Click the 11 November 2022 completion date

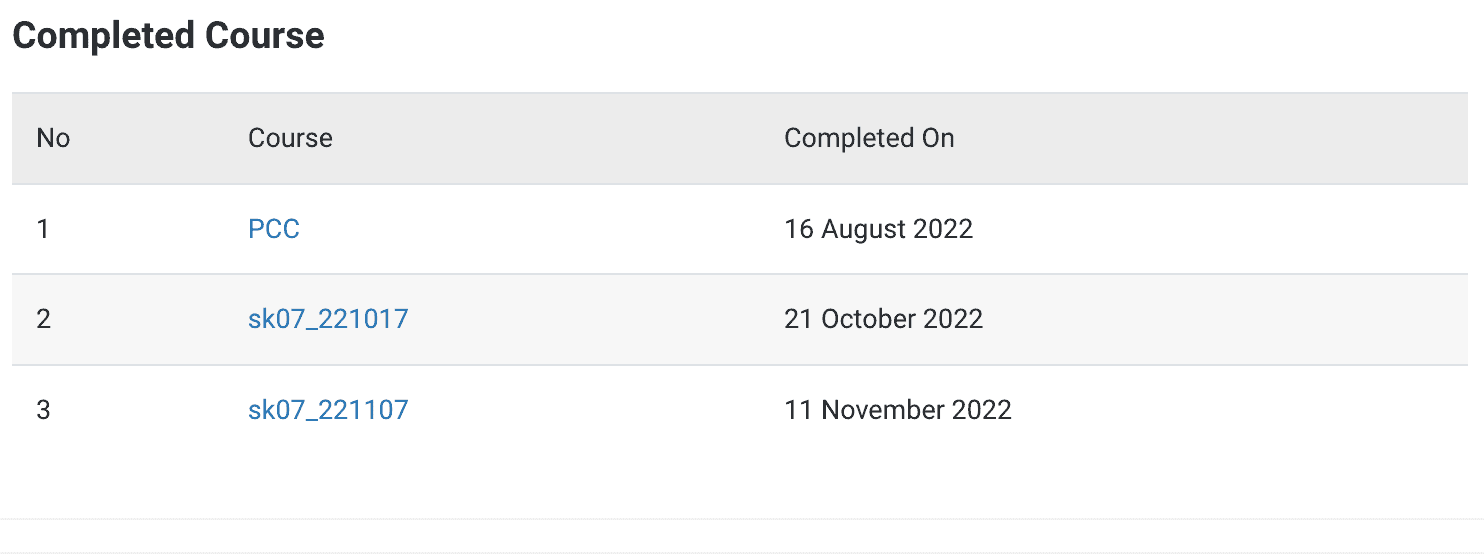coord(897,410)
